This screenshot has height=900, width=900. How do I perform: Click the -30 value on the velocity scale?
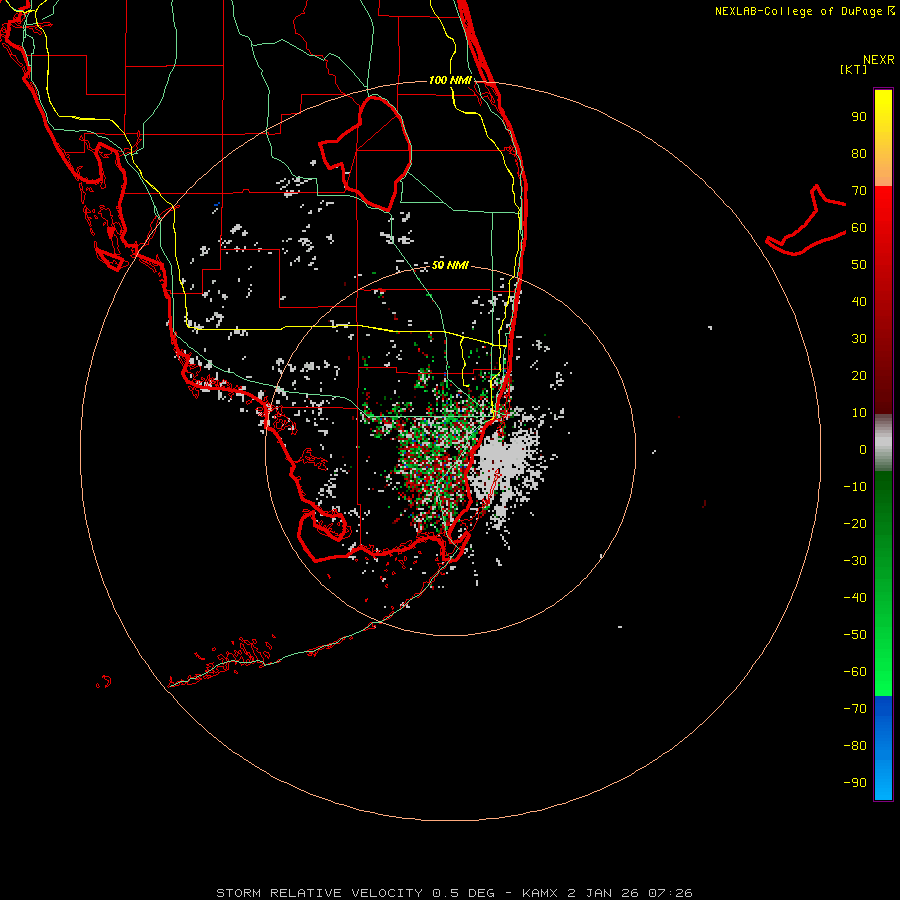855,561
